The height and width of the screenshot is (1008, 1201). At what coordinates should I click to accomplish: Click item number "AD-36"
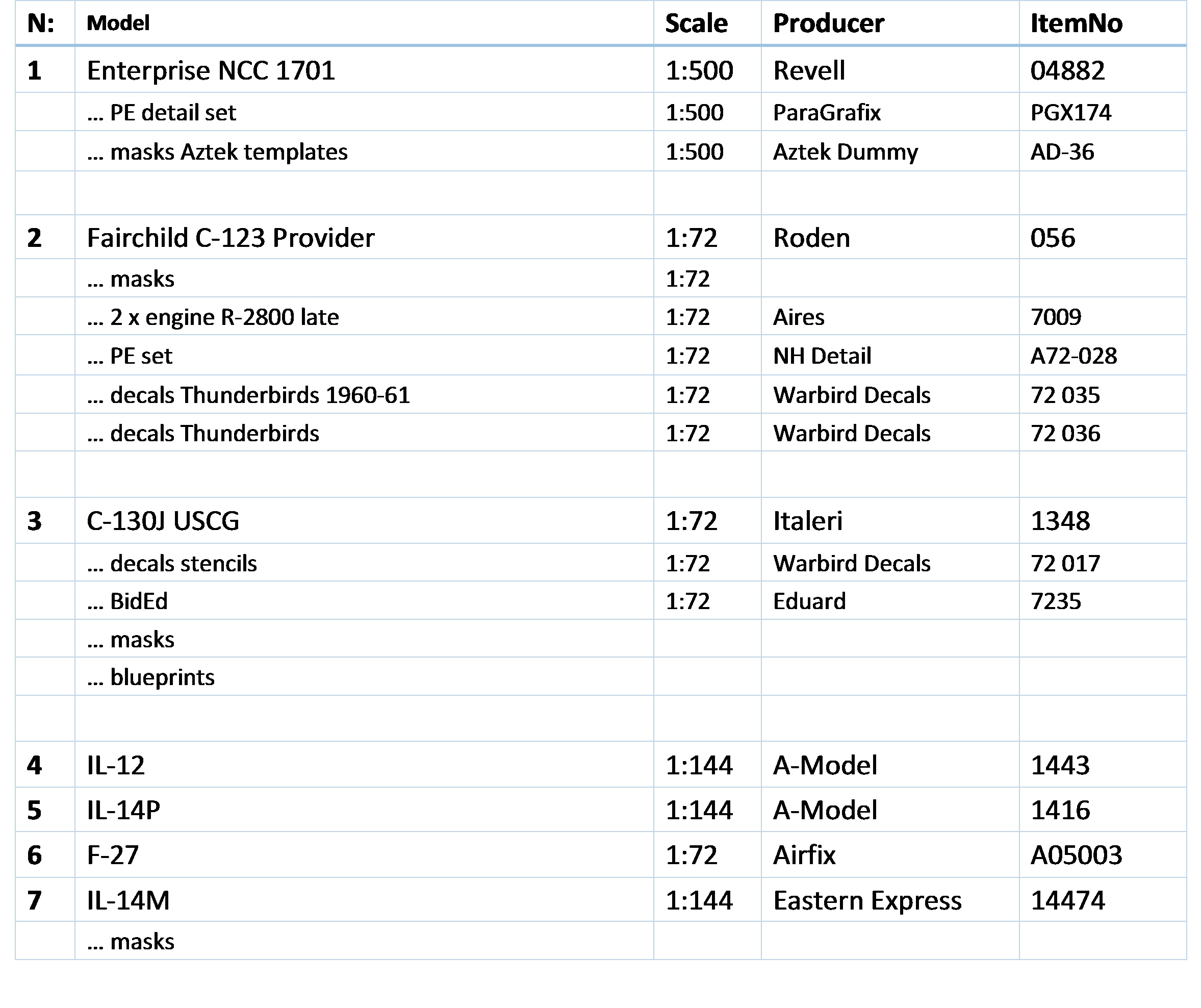[1062, 152]
